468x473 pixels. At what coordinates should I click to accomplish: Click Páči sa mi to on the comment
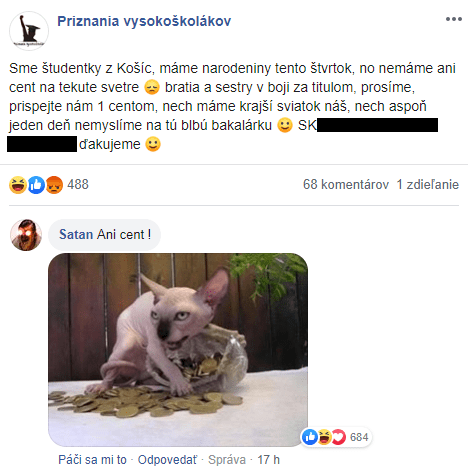(92, 460)
